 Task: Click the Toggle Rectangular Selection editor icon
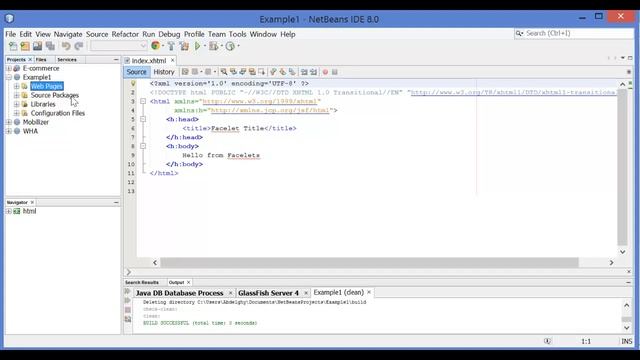[262, 72]
